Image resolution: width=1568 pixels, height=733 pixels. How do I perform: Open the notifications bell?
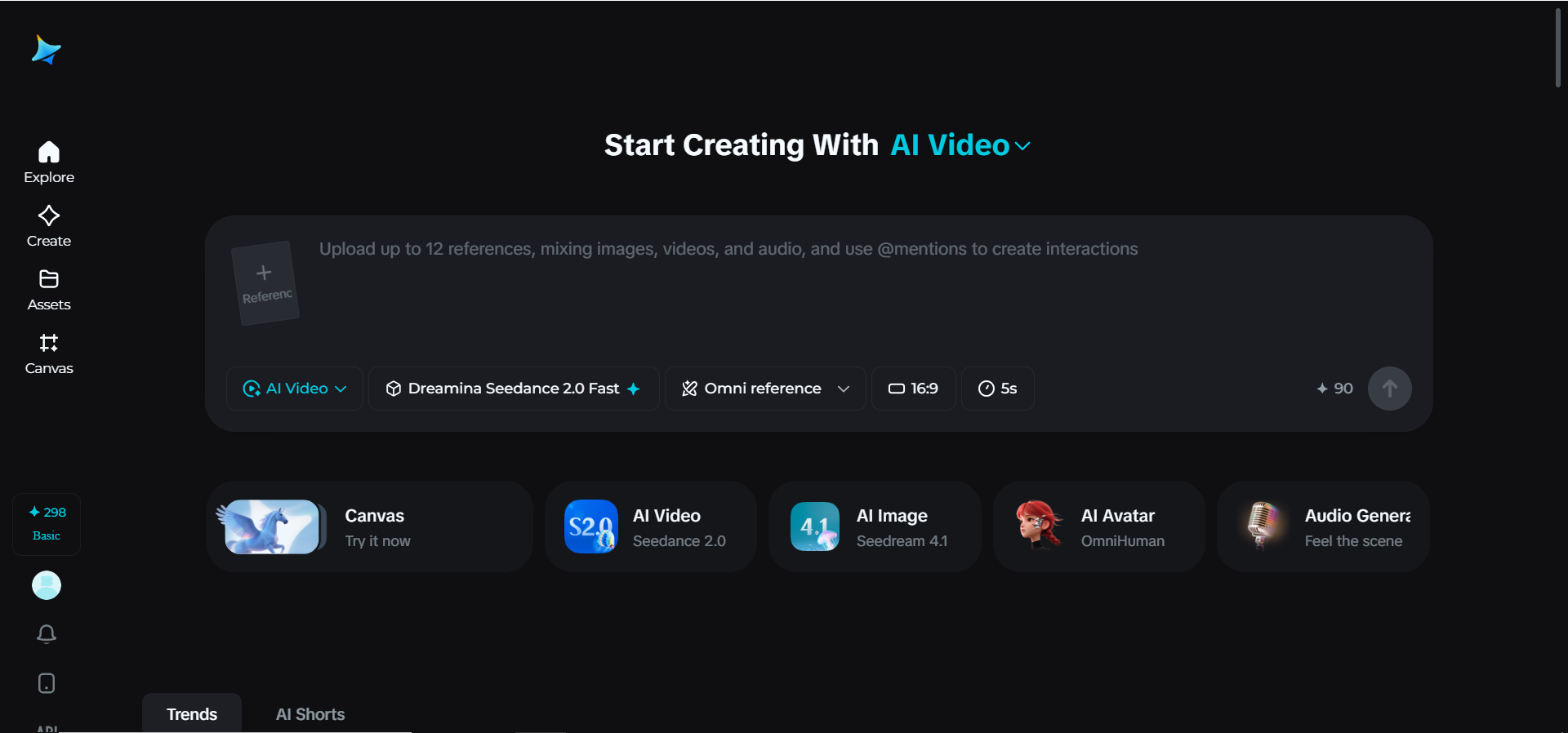point(47,634)
